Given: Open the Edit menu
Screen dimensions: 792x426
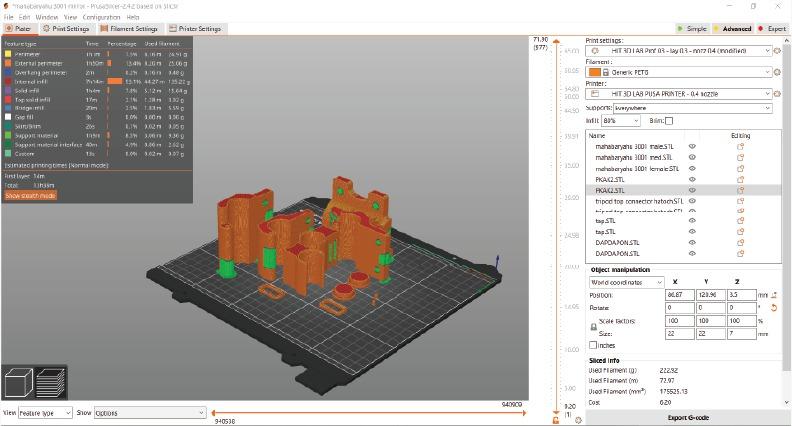Looking at the screenshot, I should (x=24, y=17).
